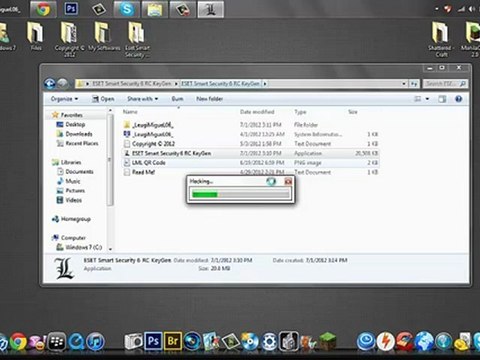
Task: Sort by the Name column header
Action: point(130,112)
